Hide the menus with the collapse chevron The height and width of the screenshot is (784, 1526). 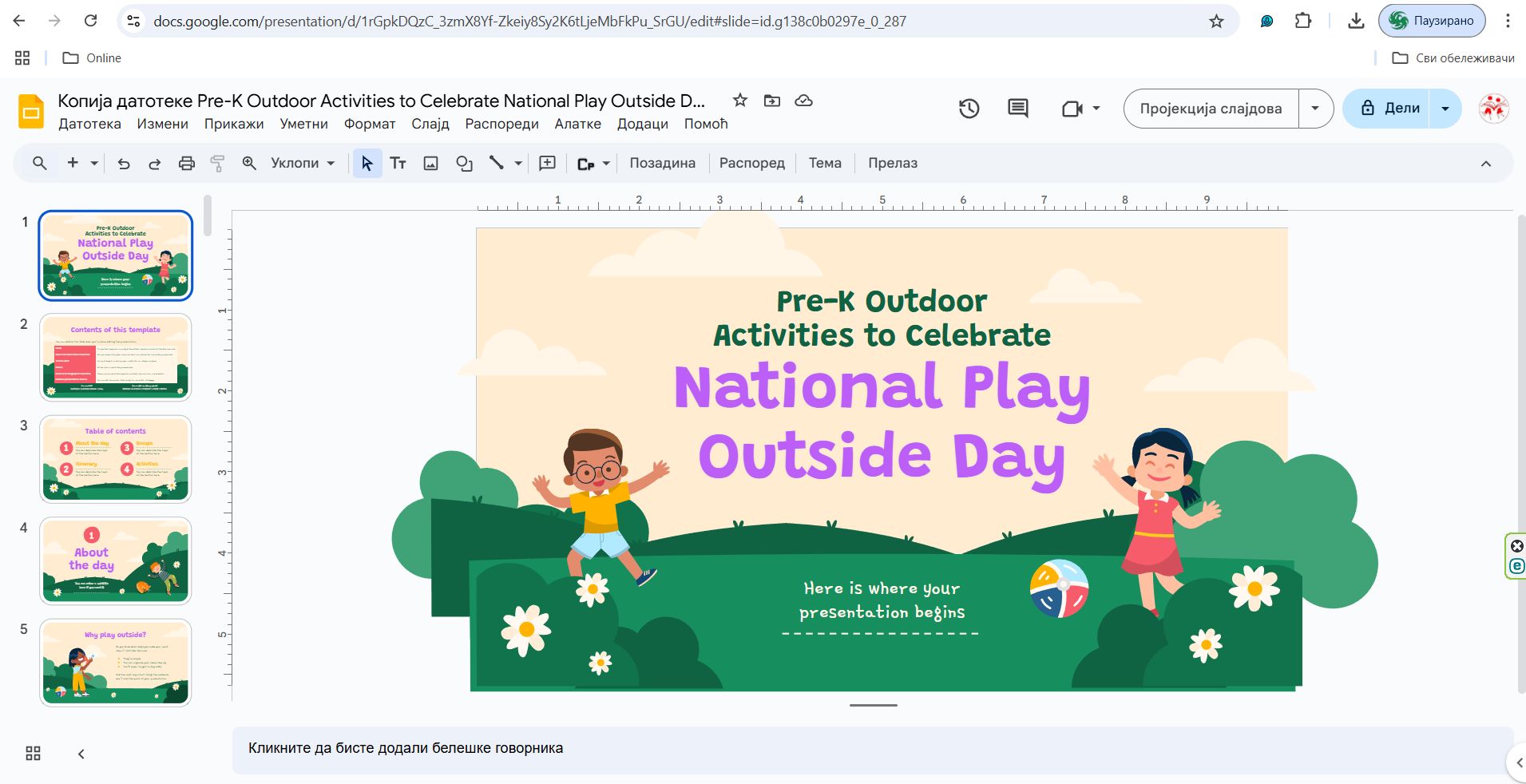pos(1485,164)
